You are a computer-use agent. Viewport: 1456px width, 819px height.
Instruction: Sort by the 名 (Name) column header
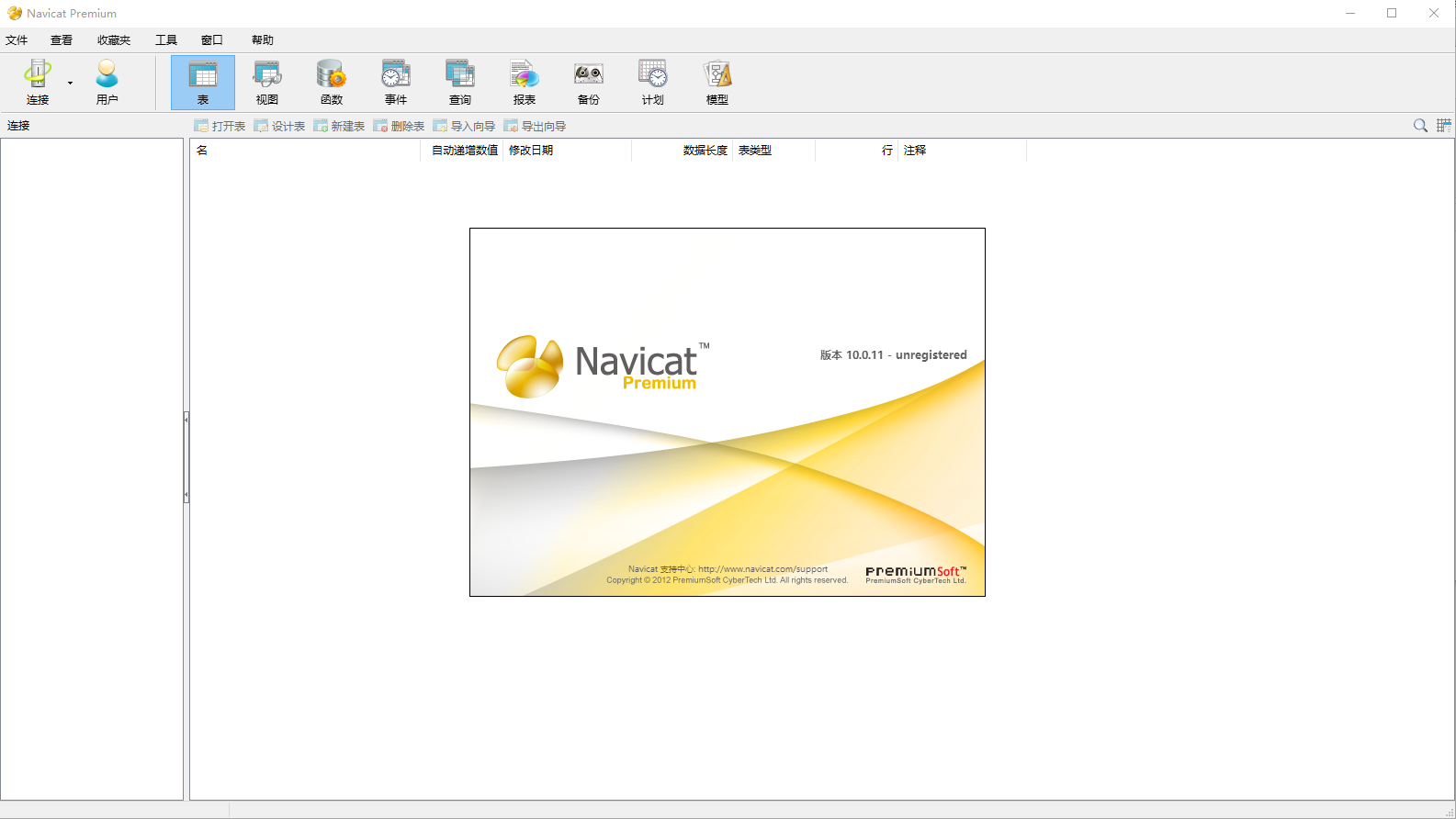[305, 151]
